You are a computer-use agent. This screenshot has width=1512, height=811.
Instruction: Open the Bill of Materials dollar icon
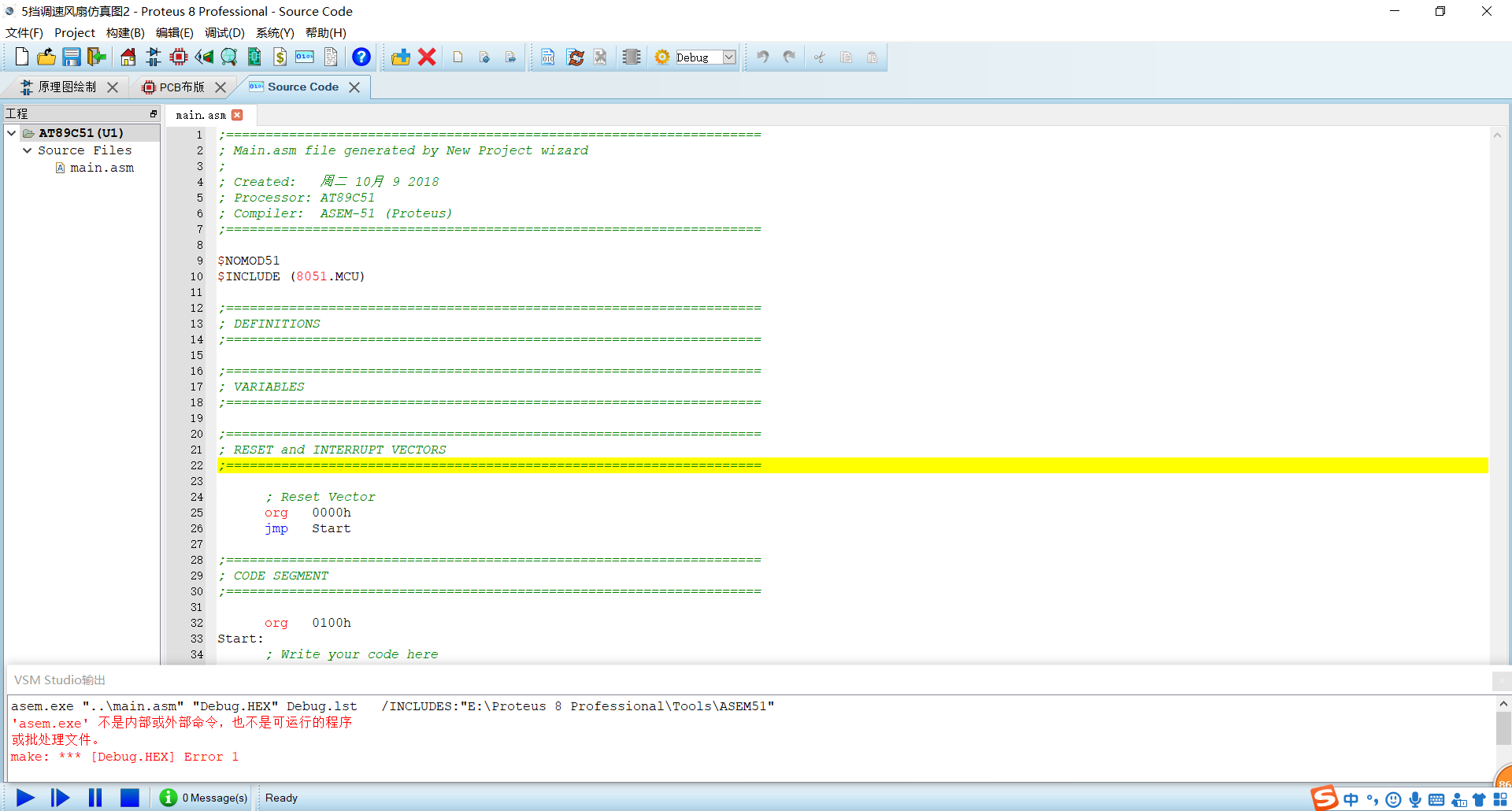coord(280,57)
